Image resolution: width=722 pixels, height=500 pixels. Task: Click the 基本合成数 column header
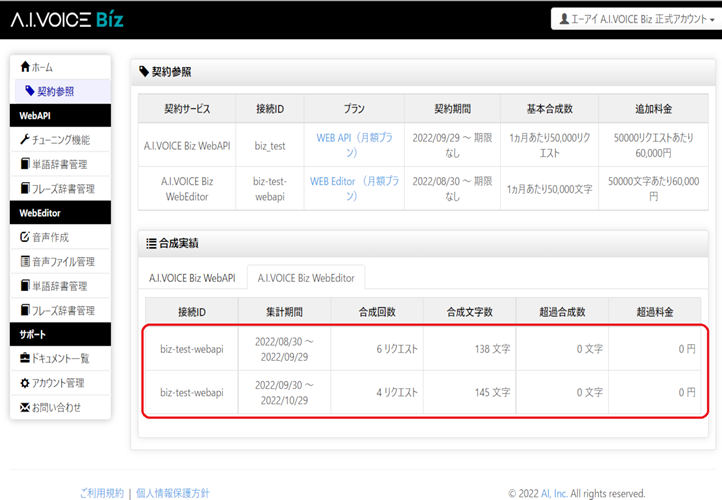pyautogui.click(x=549, y=109)
